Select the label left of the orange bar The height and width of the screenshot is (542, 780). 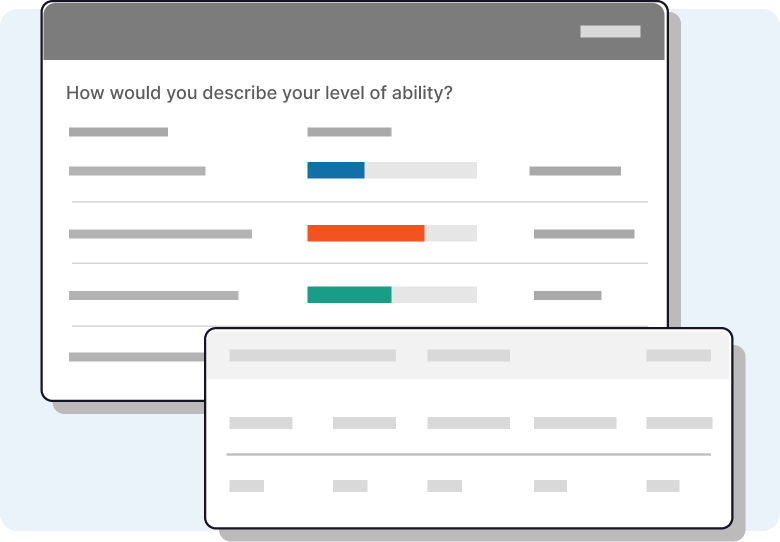tap(160, 234)
